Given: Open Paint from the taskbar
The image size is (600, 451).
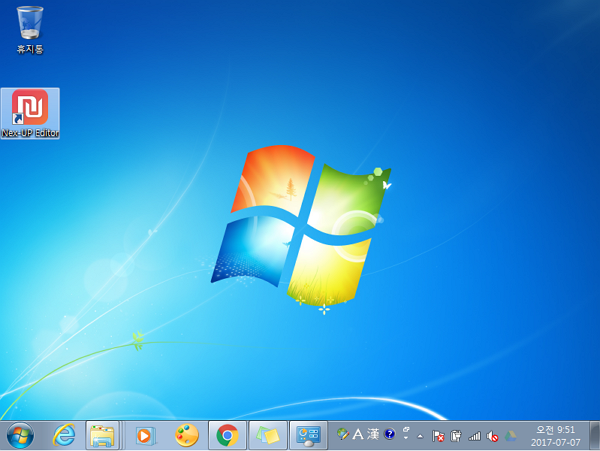Looking at the screenshot, I should pyautogui.click(x=187, y=435).
